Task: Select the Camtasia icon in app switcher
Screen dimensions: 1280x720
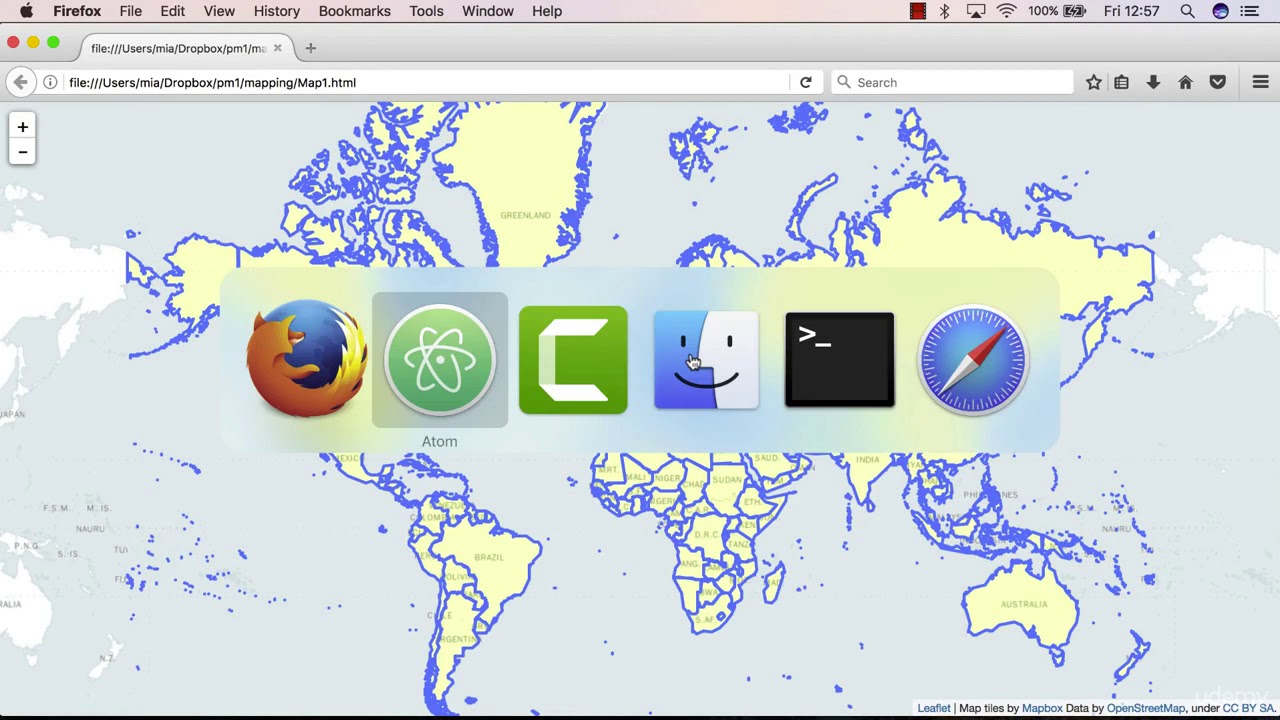Action: point(573,360)
